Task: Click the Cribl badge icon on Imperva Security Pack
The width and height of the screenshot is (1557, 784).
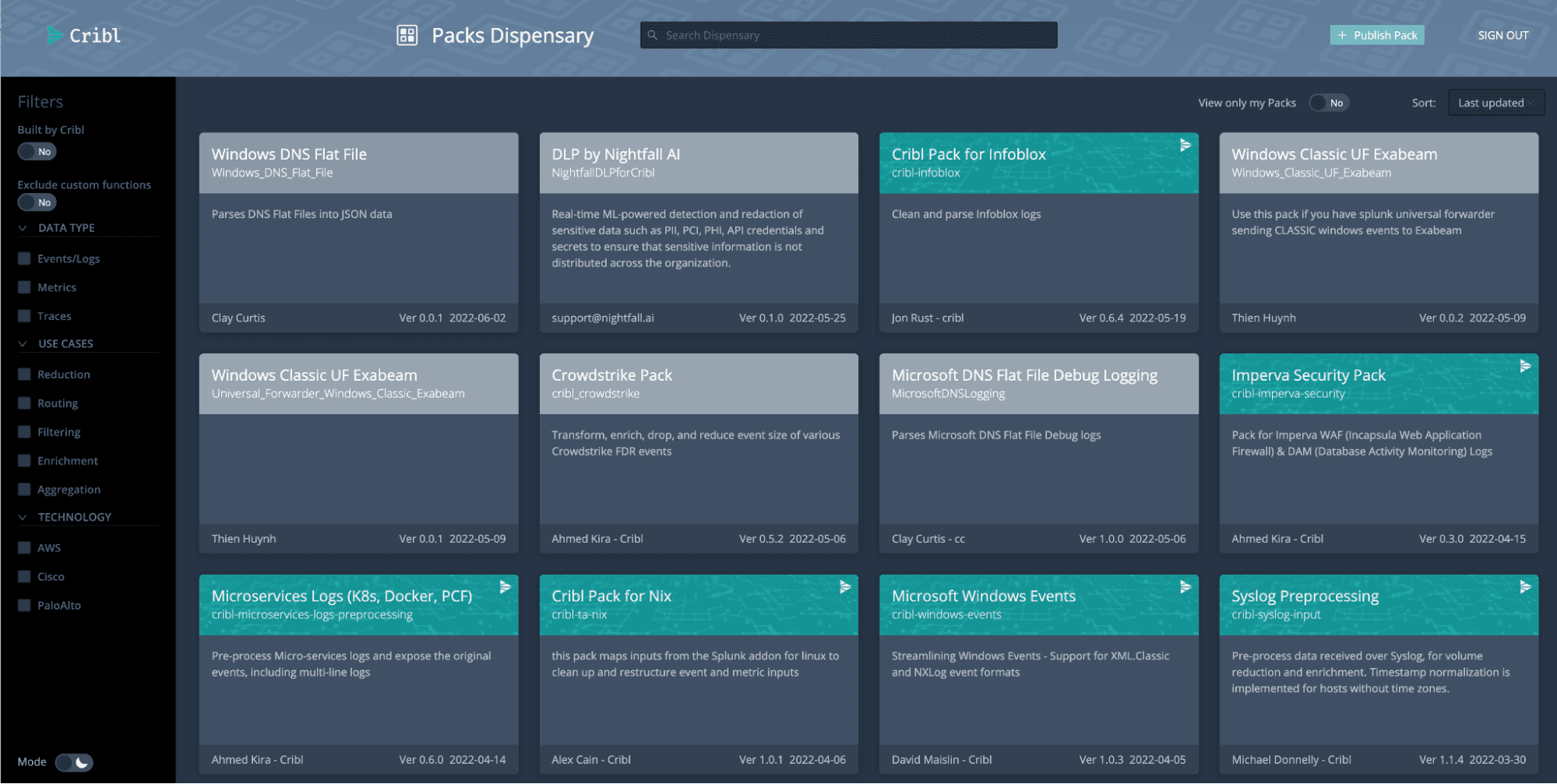Action: 1524,366
